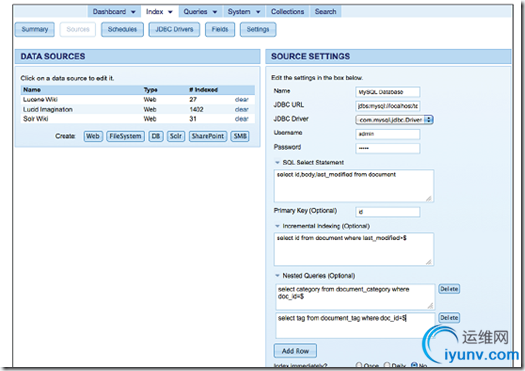Create a new FileSystem data source
Image resolution: width=525 pixels, height=371 pixels.
[x=125, y=136]
